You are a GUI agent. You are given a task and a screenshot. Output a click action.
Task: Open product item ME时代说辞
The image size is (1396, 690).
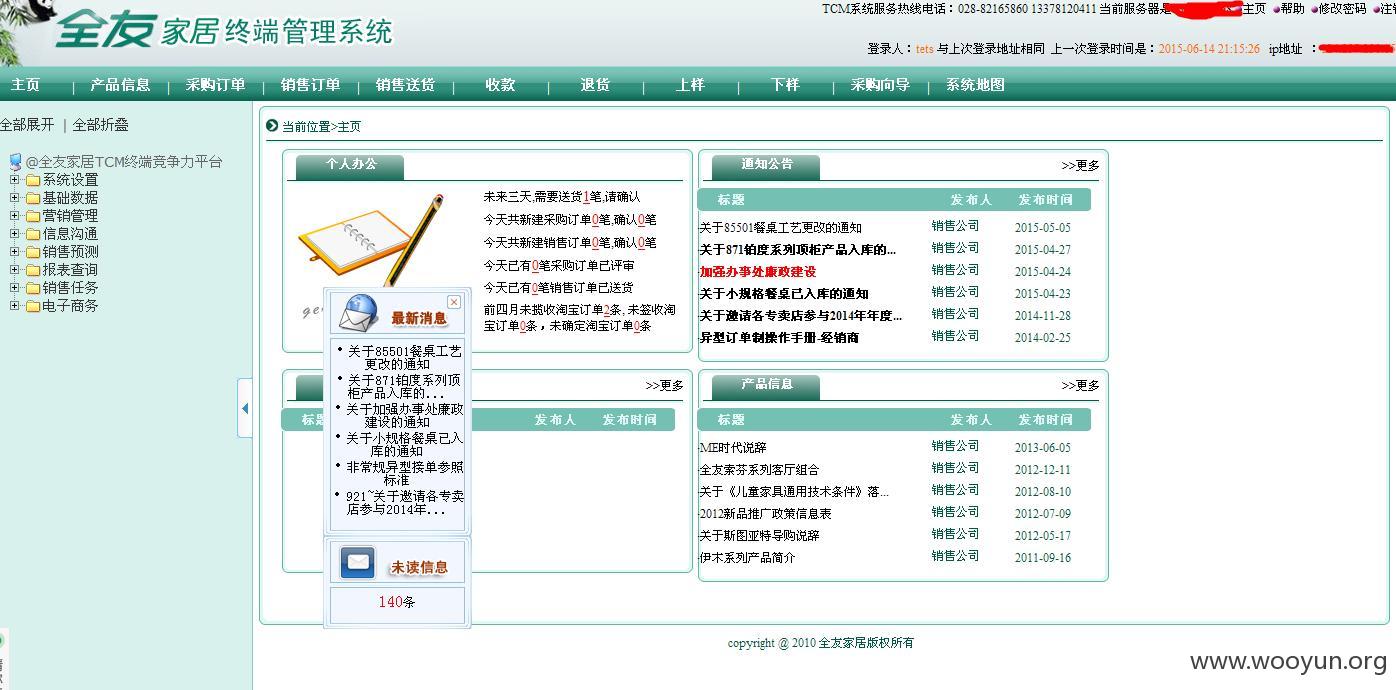[x=732, y=448]
